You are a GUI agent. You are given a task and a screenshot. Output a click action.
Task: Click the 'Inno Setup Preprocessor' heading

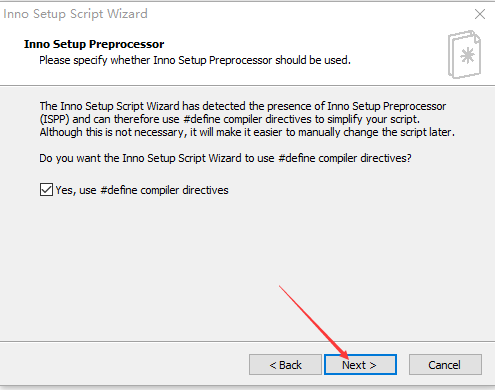click(x=94, y=44)
